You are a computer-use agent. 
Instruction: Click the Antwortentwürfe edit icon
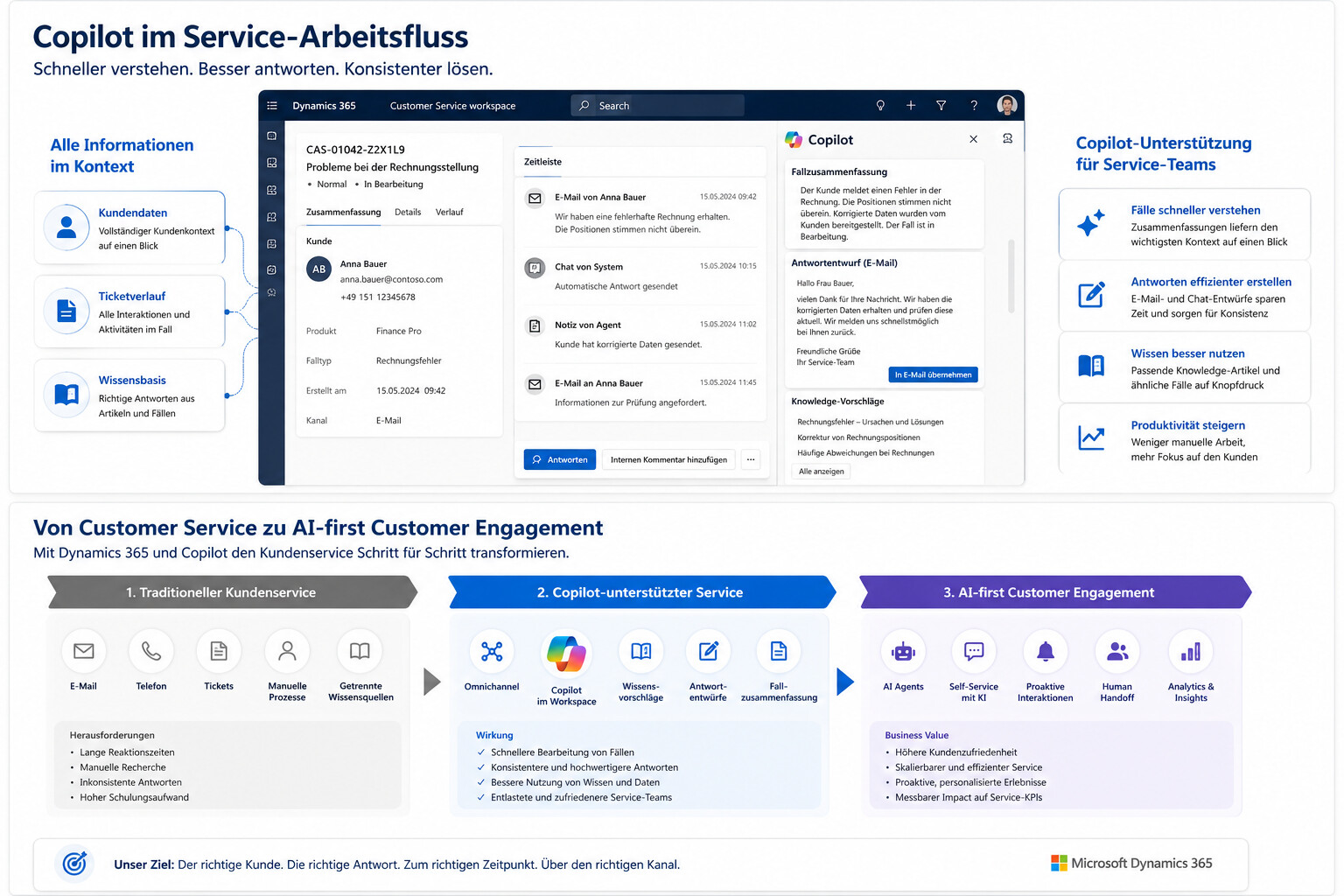708,651
